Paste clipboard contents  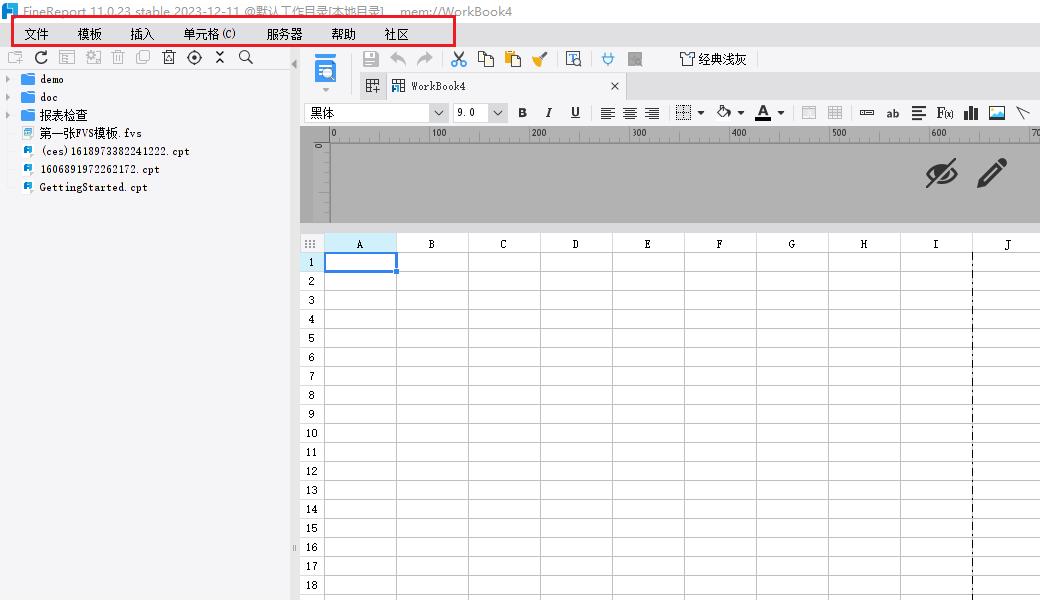[513, 59]
